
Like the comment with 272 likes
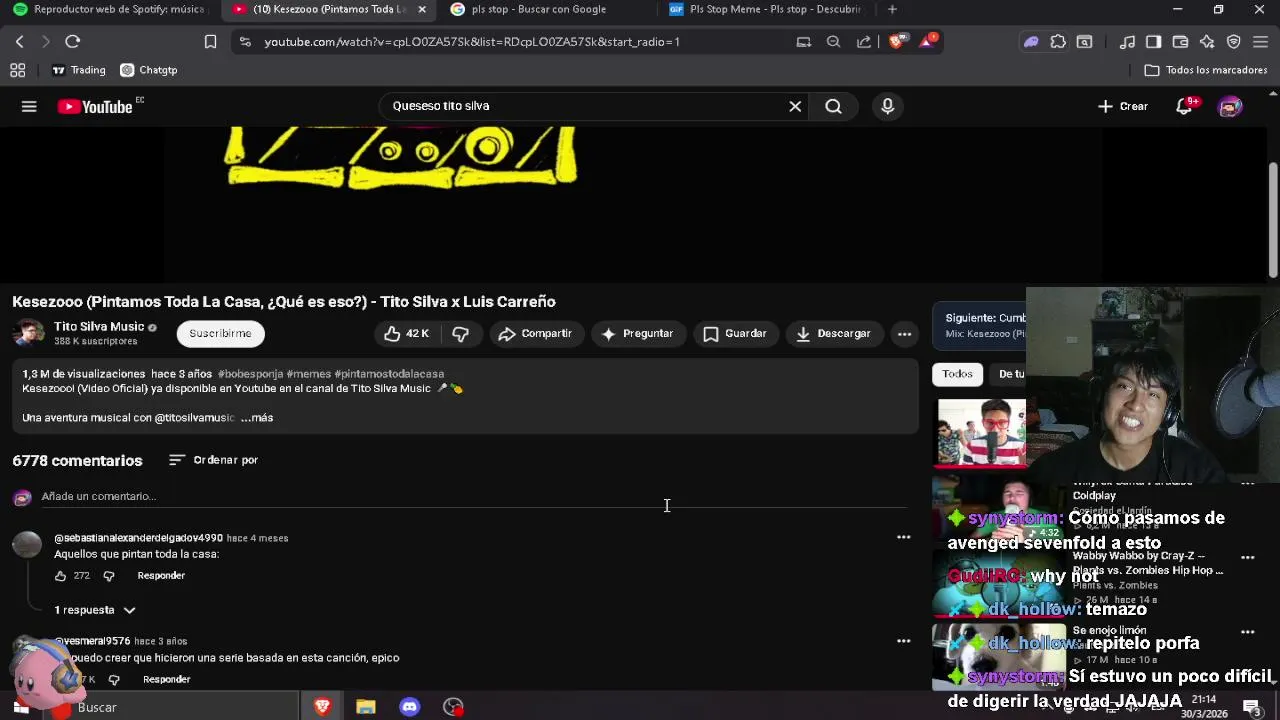pyautogui.click(x=61, y=576)
